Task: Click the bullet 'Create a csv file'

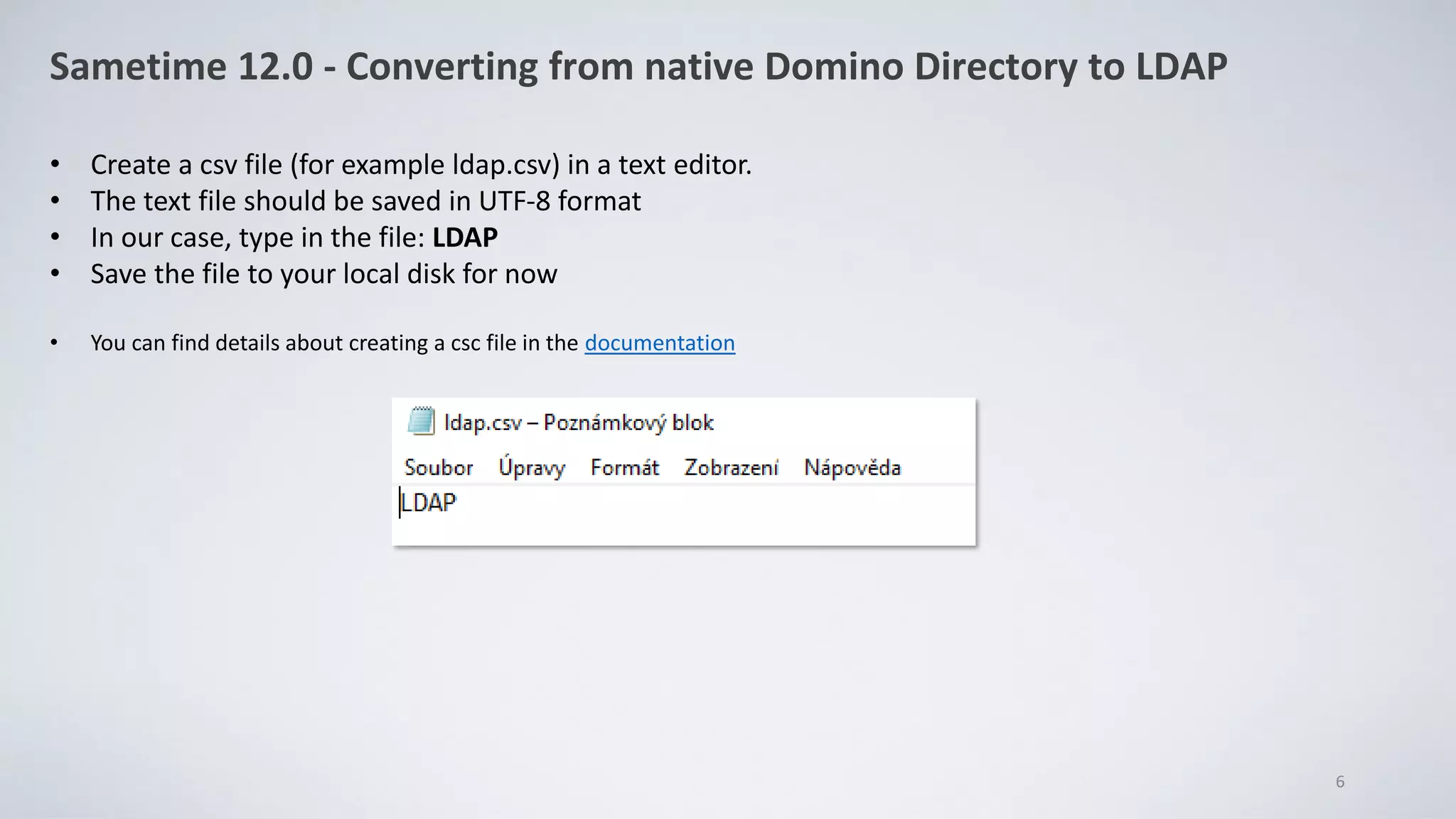Action: tap(421, 165)
